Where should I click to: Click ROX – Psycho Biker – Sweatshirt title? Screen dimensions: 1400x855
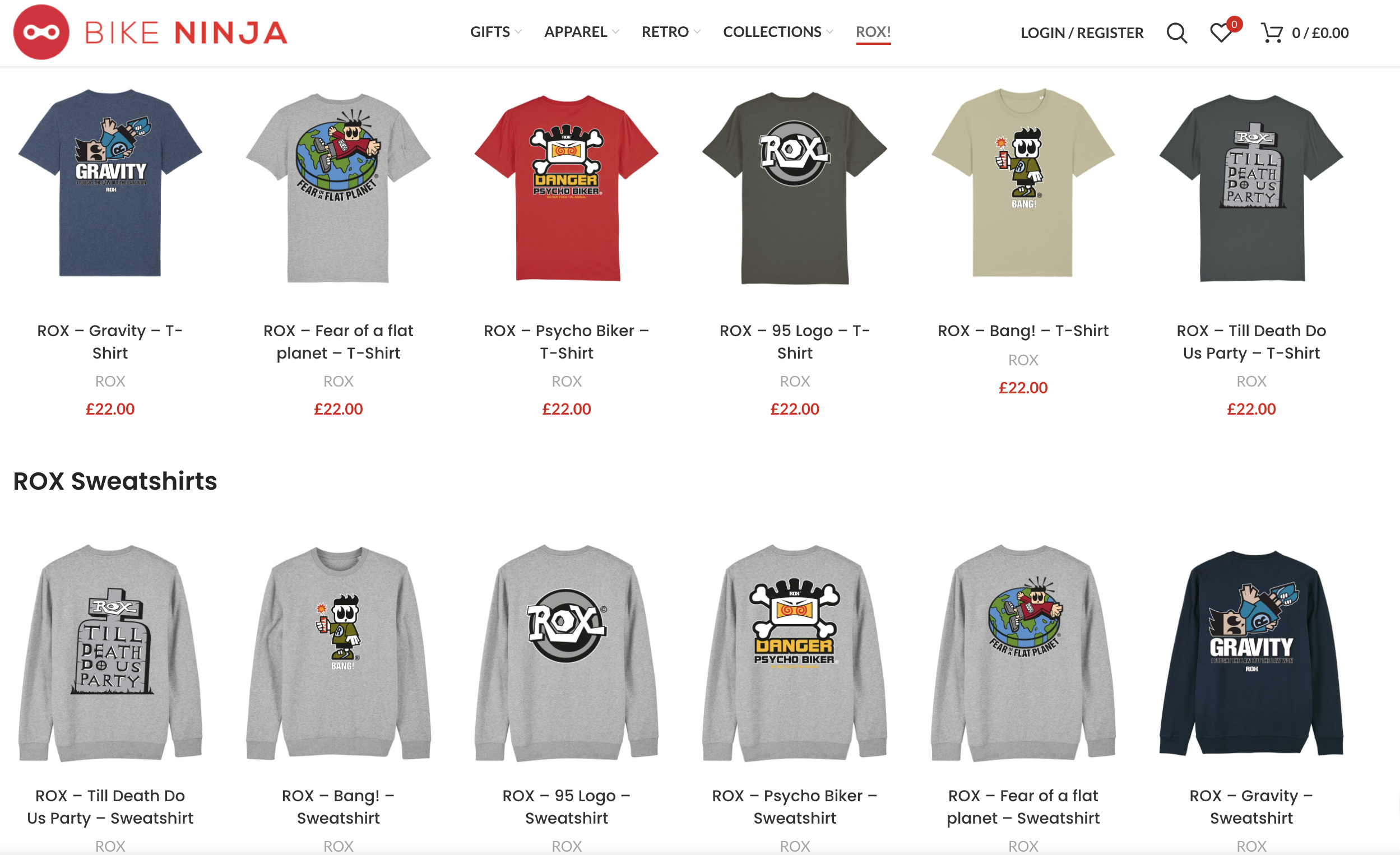click(x=794, y=806)
